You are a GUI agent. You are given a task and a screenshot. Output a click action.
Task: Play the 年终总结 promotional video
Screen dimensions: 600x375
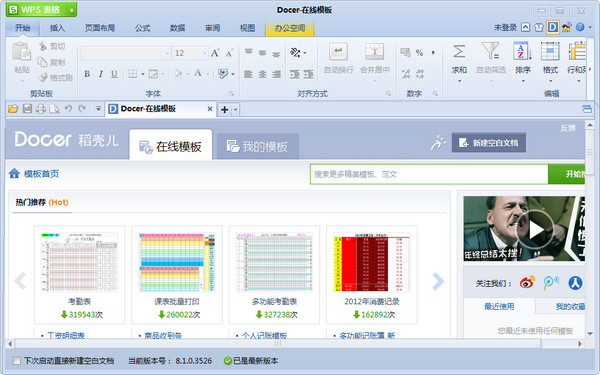pos(534,229)
